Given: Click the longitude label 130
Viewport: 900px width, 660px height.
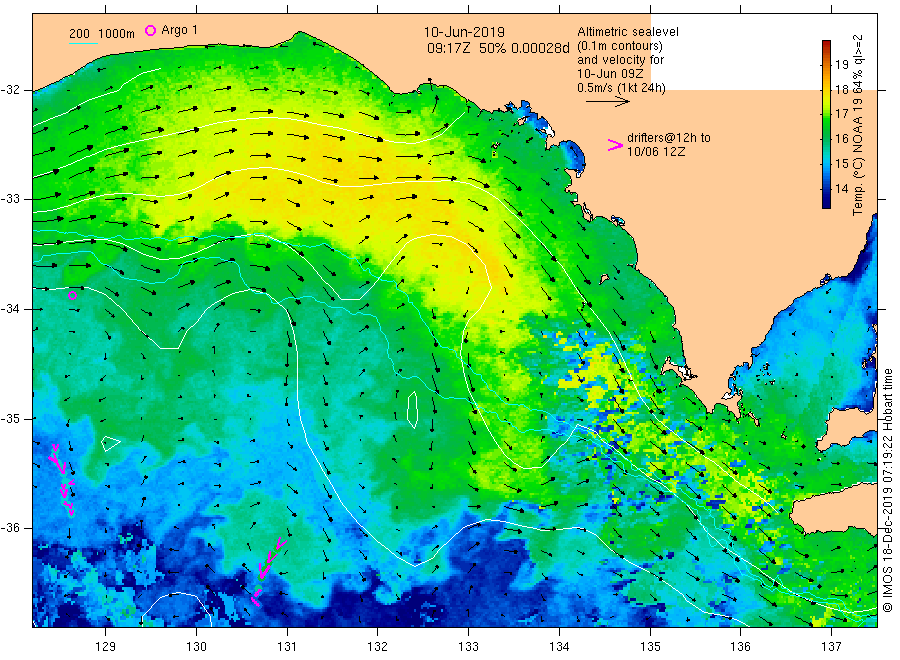Looking at the screenshot, I should [x=196, y=647].
